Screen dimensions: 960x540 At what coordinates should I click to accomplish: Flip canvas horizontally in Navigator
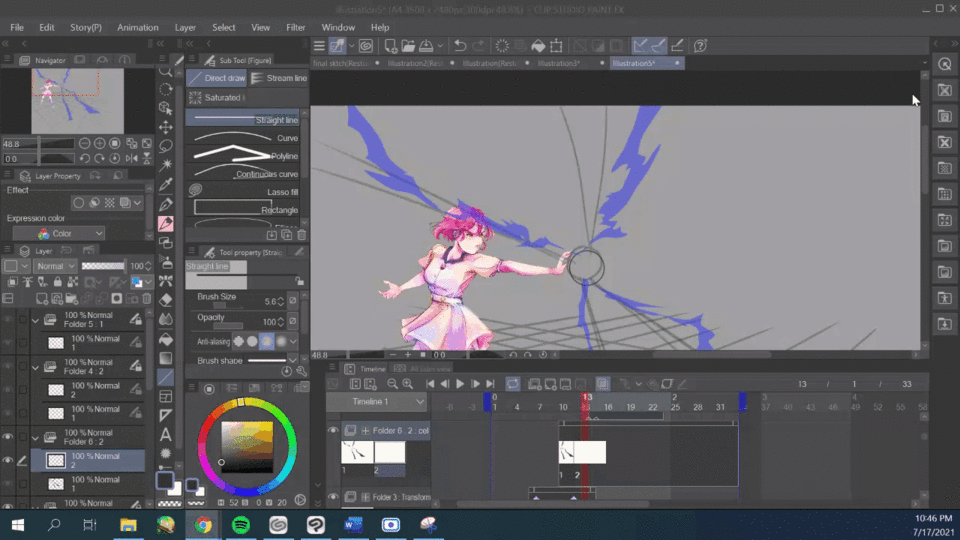[x=132, y=159]
